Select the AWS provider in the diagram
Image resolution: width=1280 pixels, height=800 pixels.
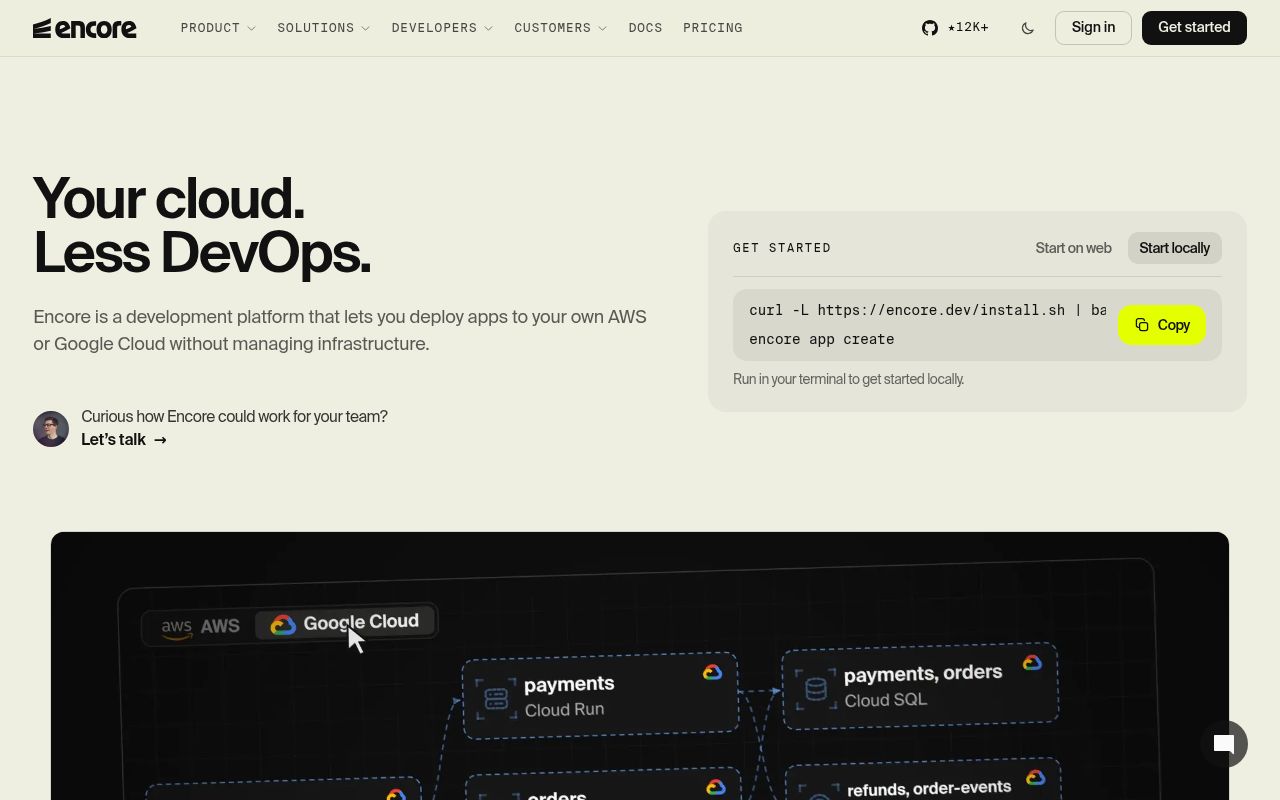200,627
